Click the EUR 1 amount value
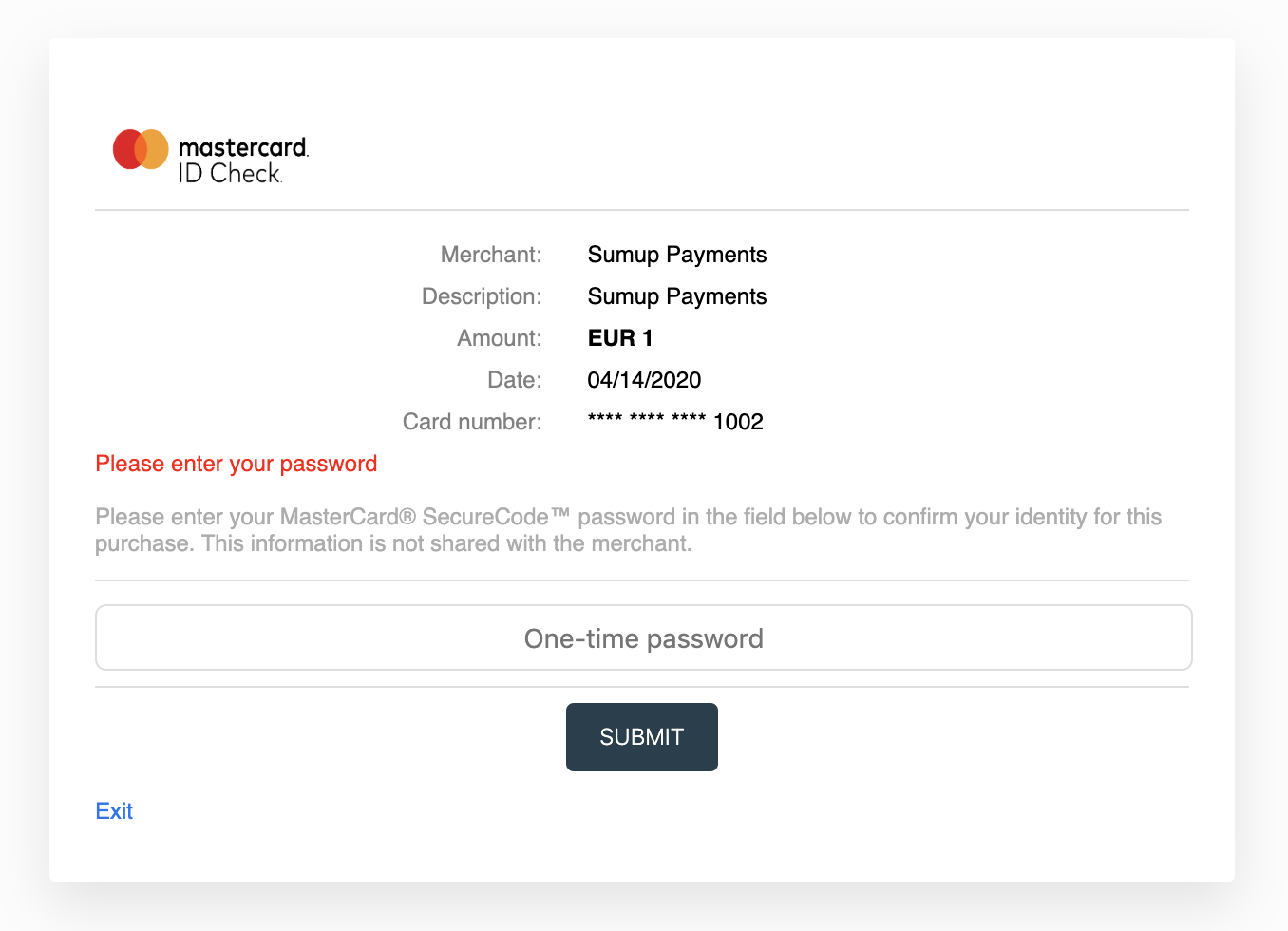 (619, 338)
